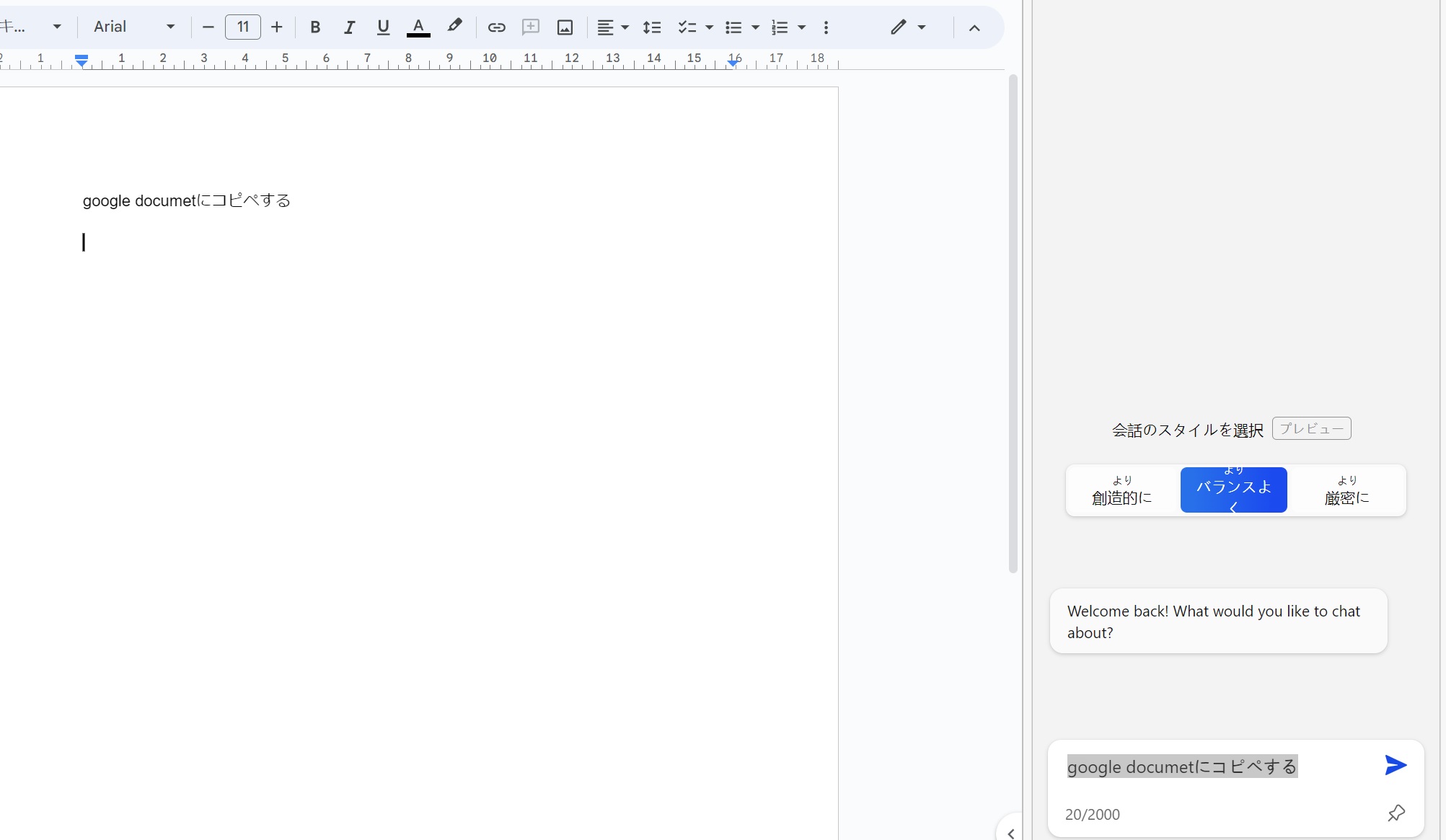Toggle bold formatting
The image size is (1446, 840).
point(315,27)
